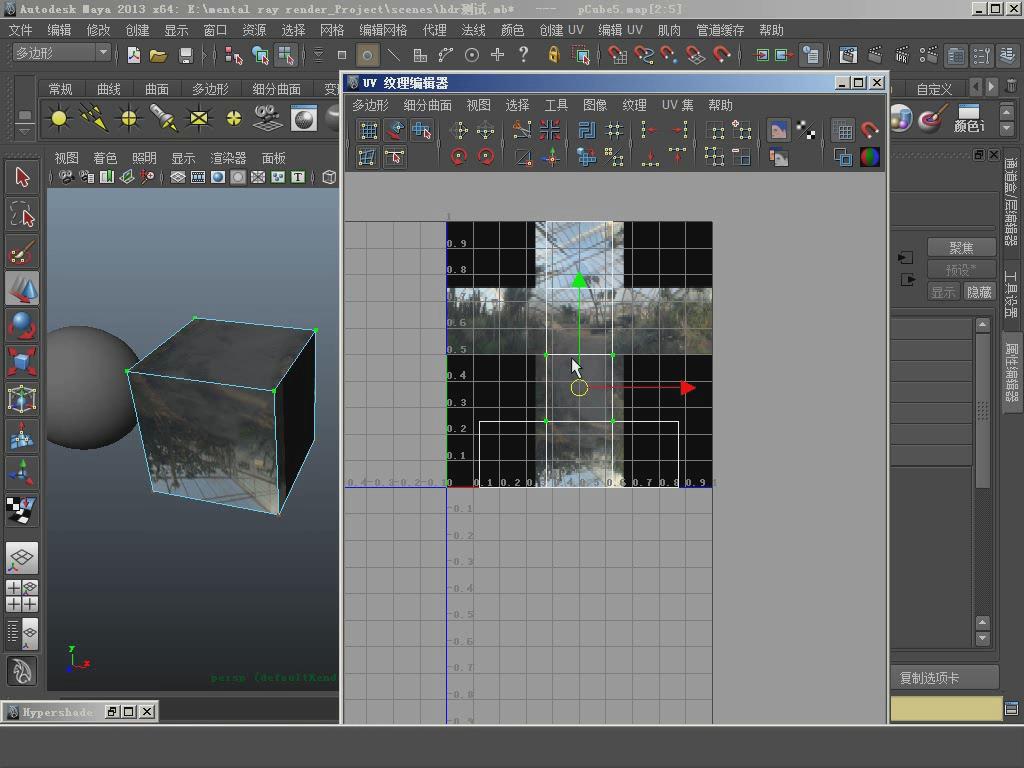This screenshot has width=1024, height=768.
Task: Show next shelf tabs with right arrow
Action: pyautogui.click(x=991, y=87)
